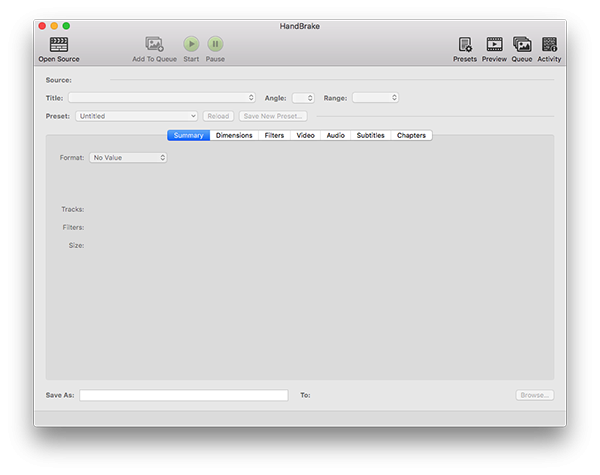Expand the Title dropdown
600x475 pixels.
point(162,98)
